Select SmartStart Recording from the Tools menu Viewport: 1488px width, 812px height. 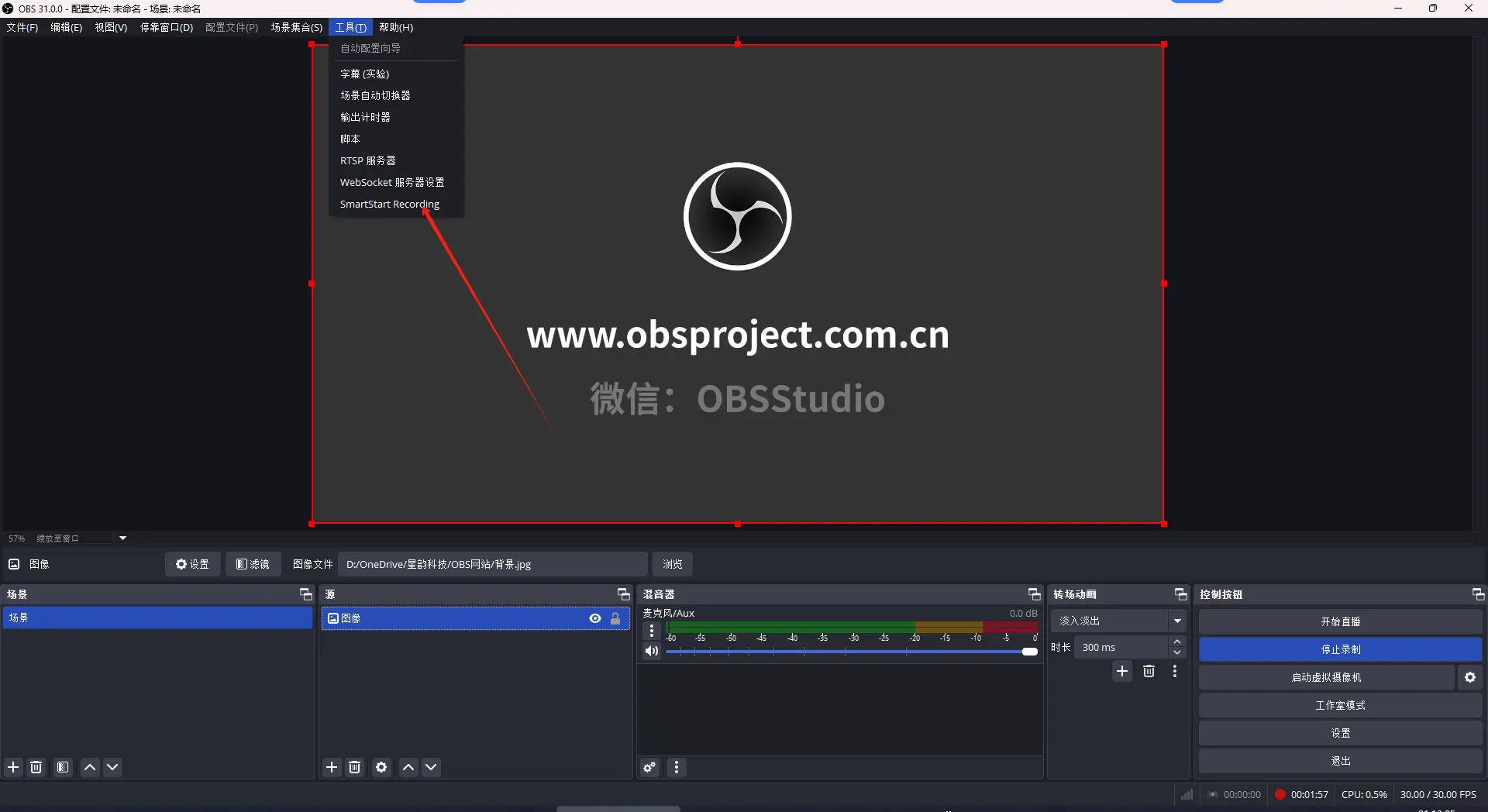coord(389,204)
